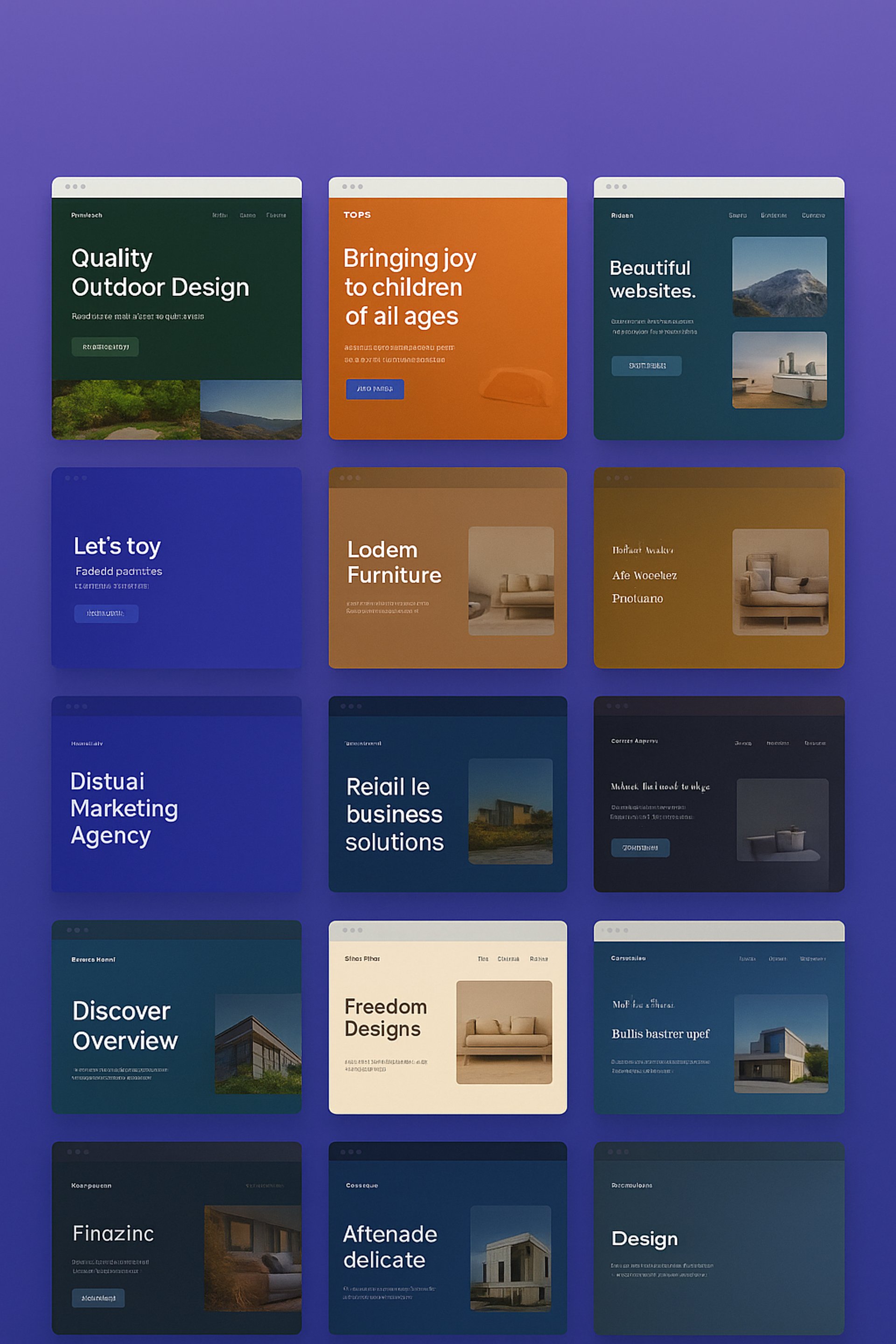
Task: Select the house photo beside Reiail le business solutions
Action: 510,811
